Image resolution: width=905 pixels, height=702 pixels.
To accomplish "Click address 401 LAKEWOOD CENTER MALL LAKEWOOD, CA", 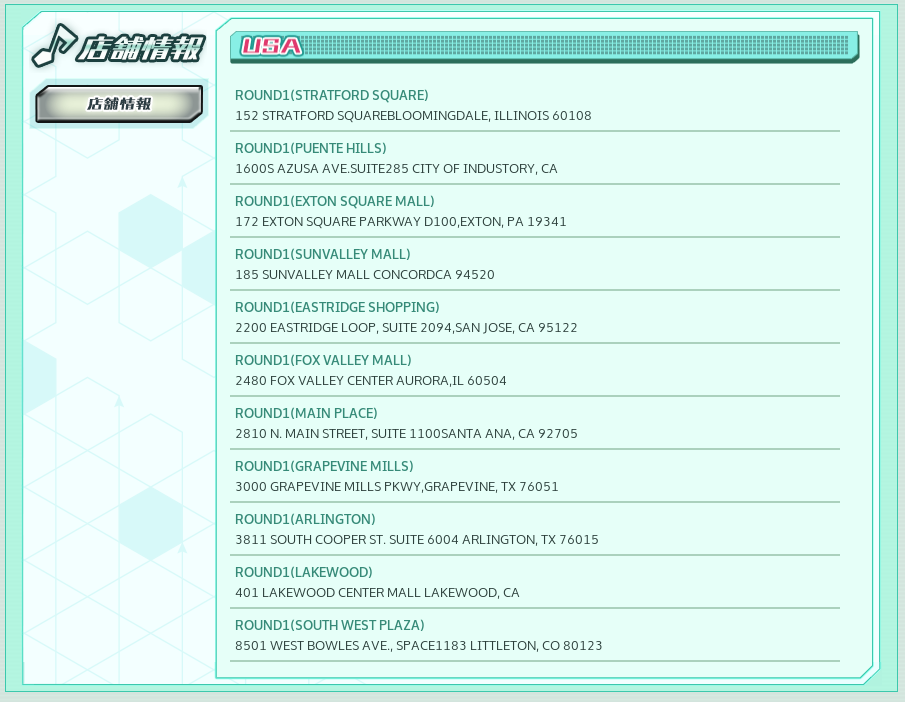I will click(377, 593).
